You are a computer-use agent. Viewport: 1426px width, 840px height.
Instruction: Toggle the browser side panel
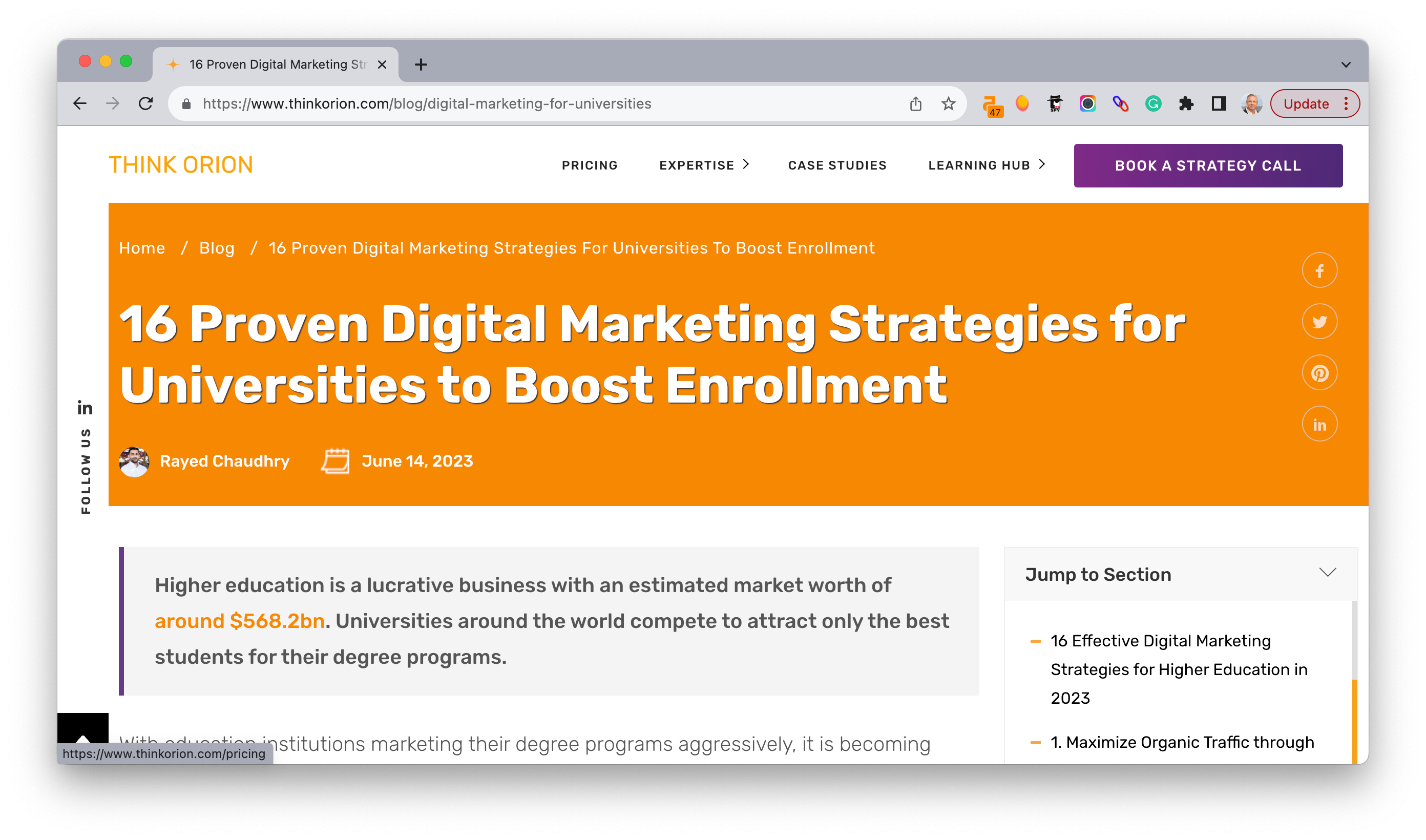1219,103
